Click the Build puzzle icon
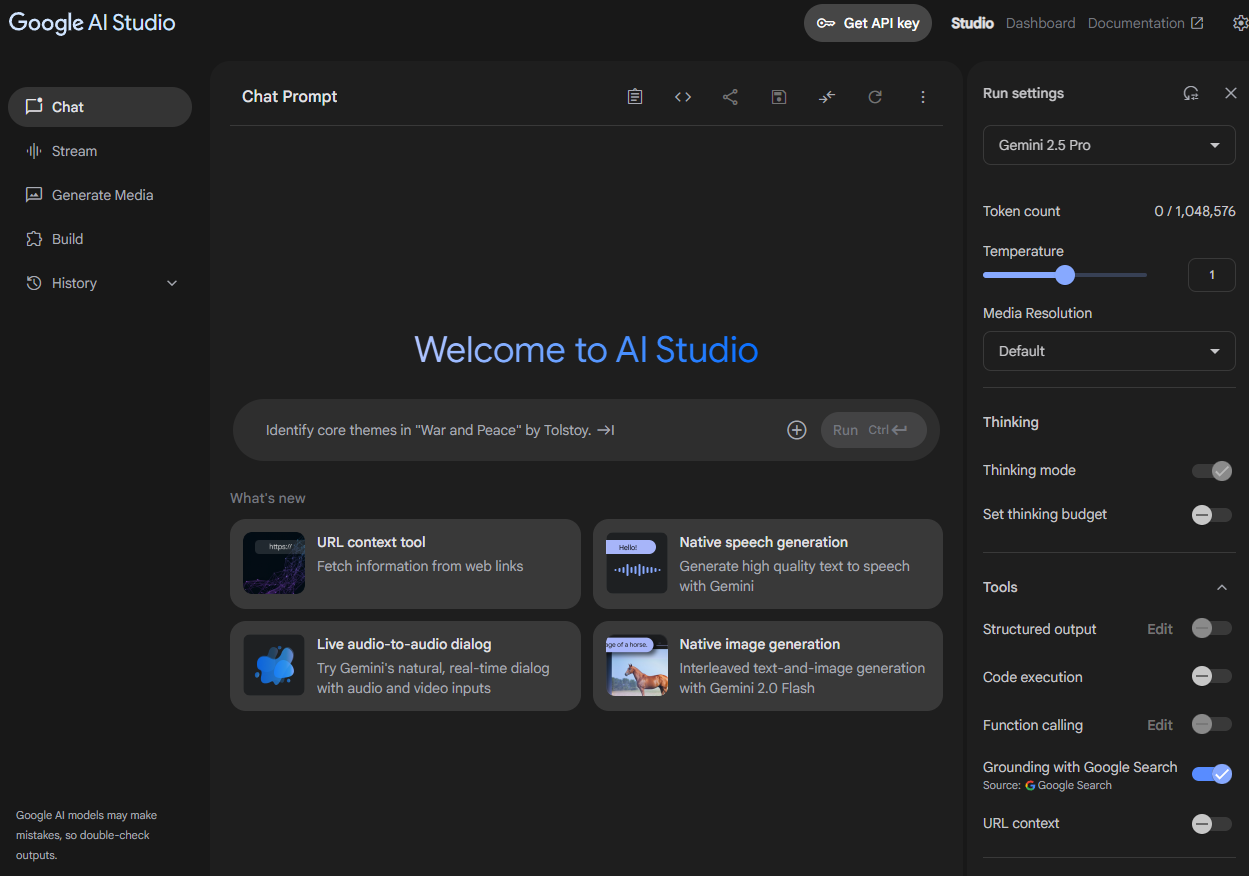Image resolution: width=1249 pixels, height=876 pixels. 34,239
